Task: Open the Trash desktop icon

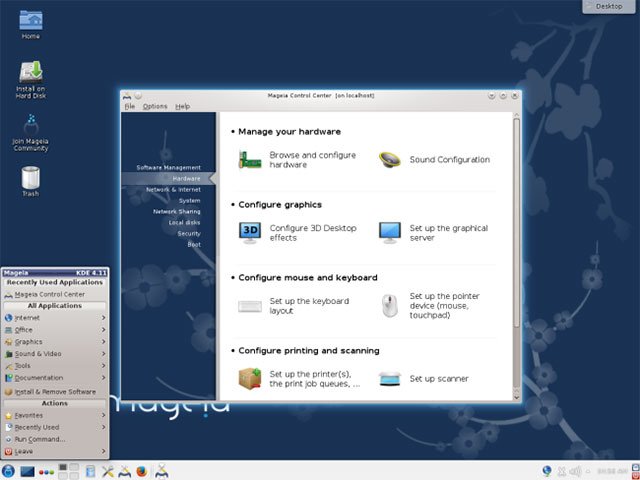Action: pyautogui.click(x=31, y=178)
